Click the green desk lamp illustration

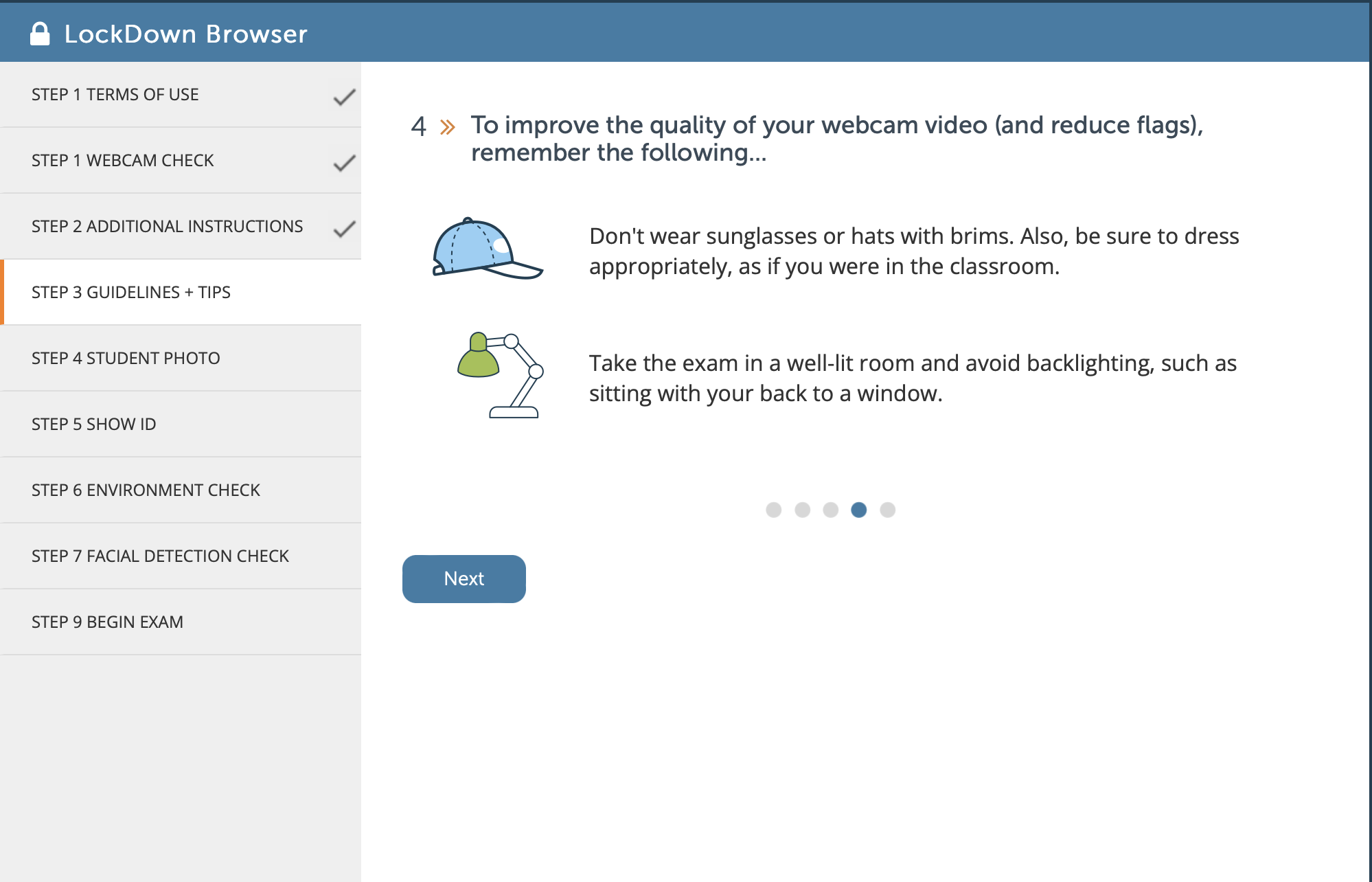(x=501, y=376)
